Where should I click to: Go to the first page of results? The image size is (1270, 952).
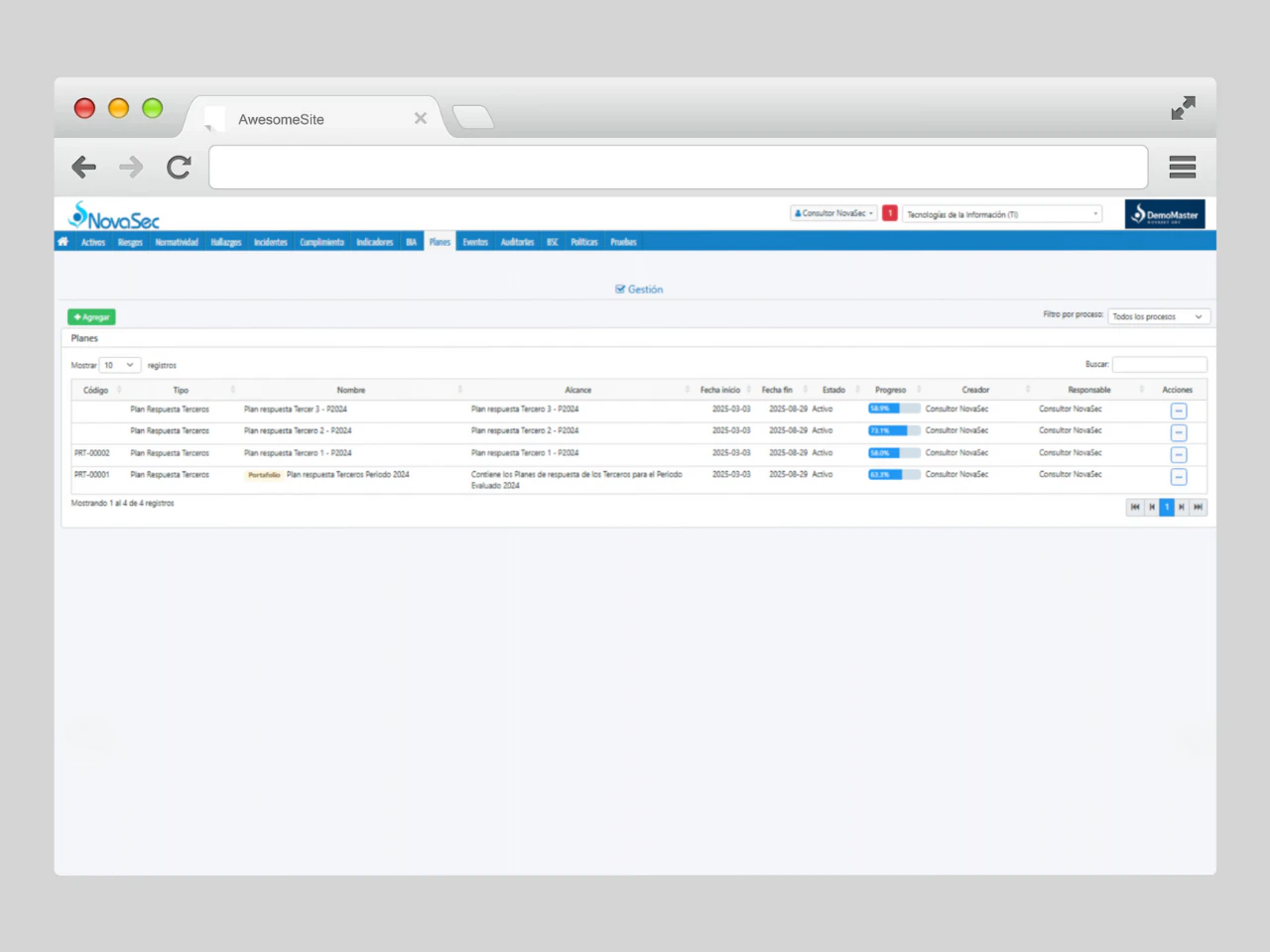tap(1134, 507)
